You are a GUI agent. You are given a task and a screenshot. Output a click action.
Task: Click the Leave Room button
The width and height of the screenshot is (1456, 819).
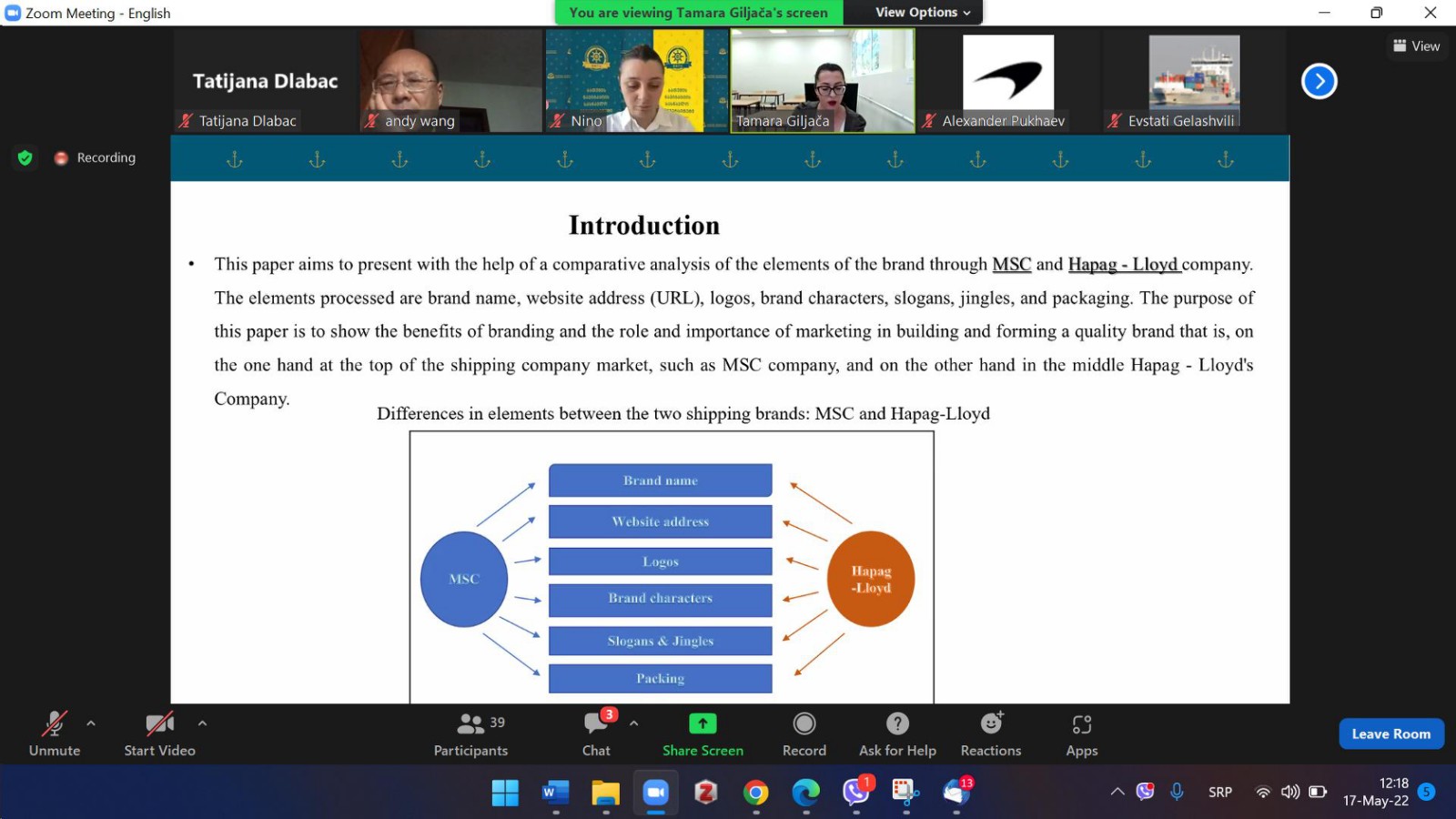pos(1391,733)
